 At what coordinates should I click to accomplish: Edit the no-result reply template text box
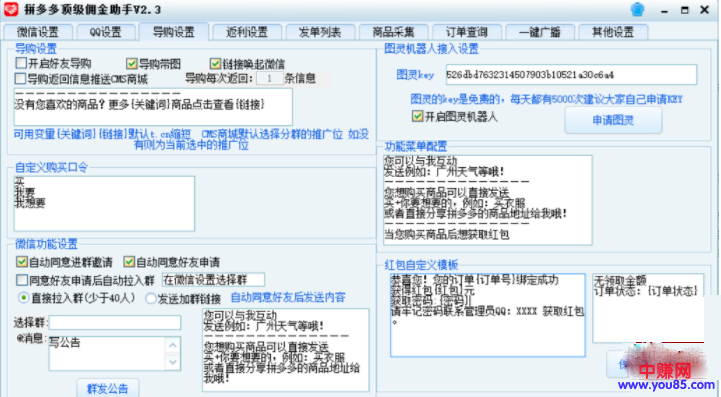pyautogui.click(x=153, y=107)
